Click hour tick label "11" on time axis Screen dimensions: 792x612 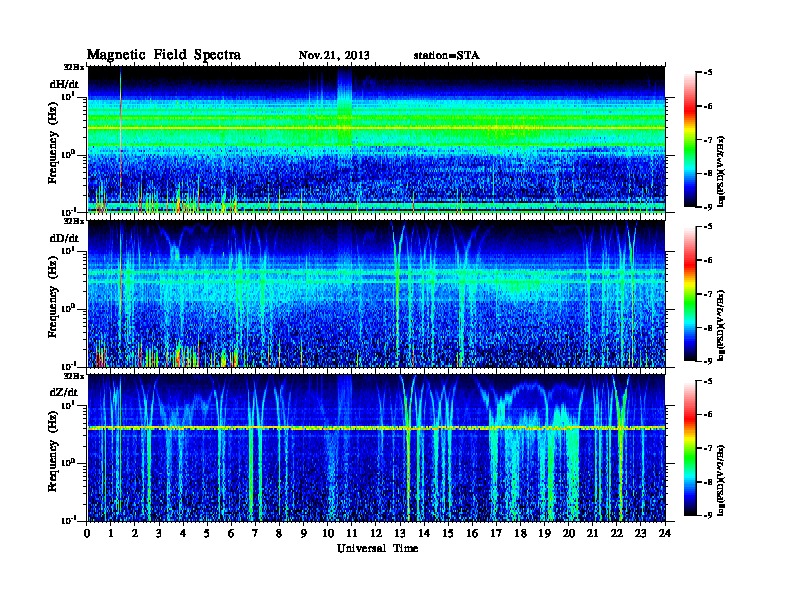[x=352, y=534]
